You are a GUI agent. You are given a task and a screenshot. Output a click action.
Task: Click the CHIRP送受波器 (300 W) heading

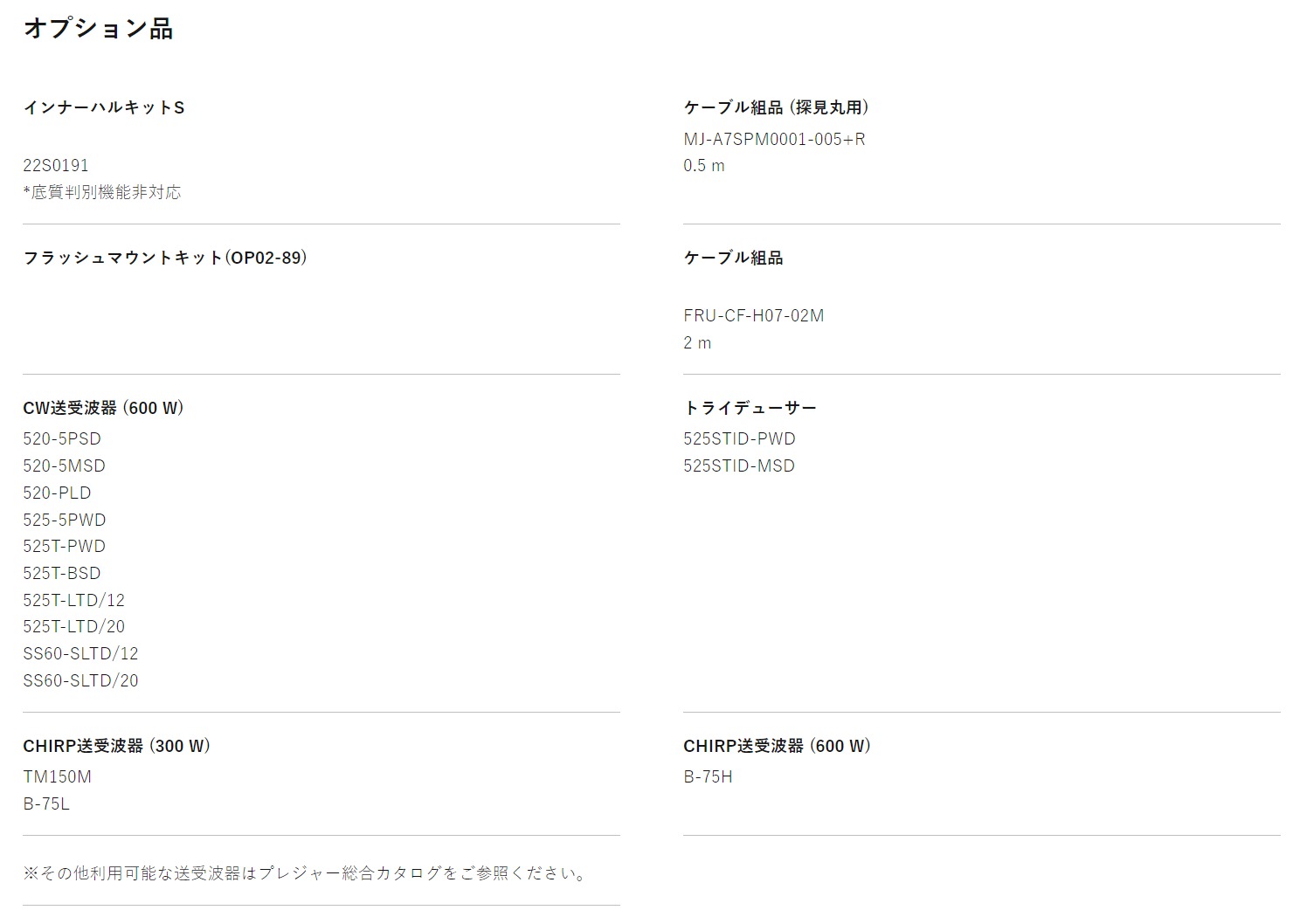[x=117, y=746]
